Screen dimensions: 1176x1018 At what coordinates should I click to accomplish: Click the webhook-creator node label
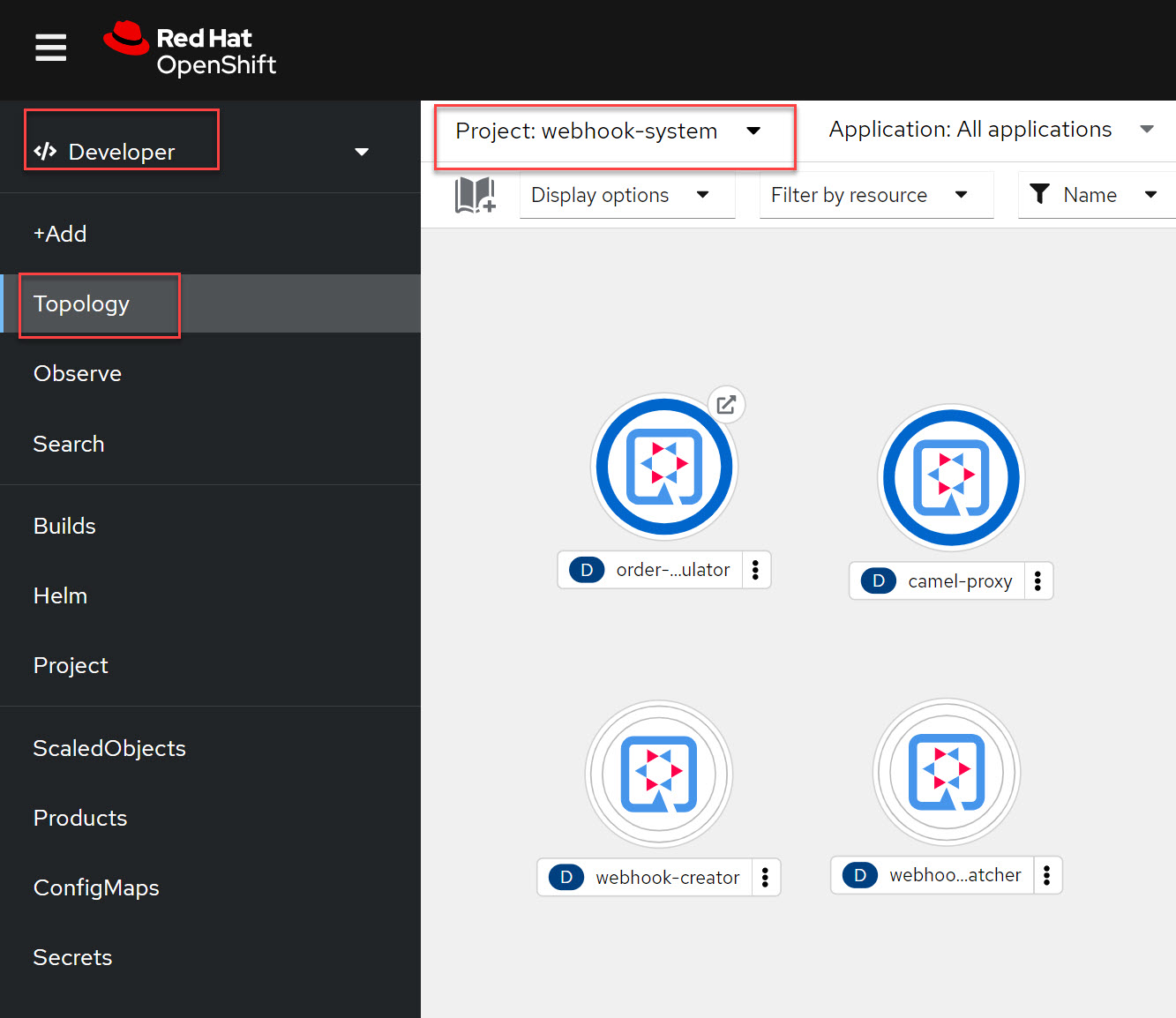coord(668,878)
